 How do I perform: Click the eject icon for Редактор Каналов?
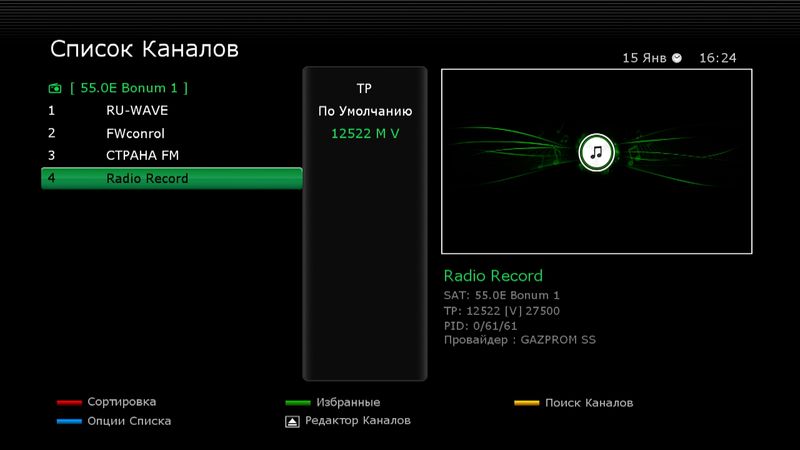(x=292, y=421)
